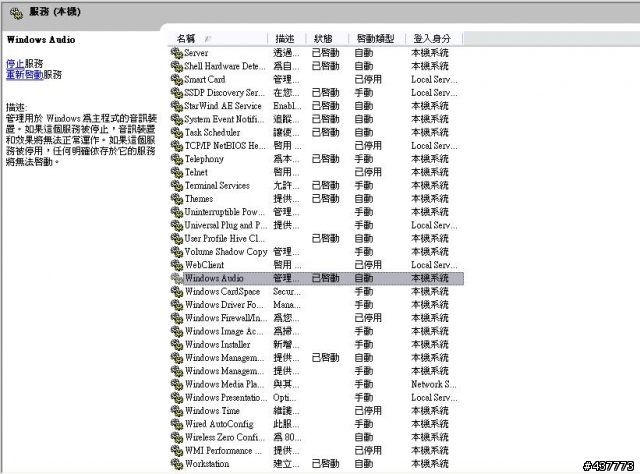Click the Volume Shadow Copy icon
Viewport: 640px width, 474px height.
pyautogui.click(x=176, y=251)
